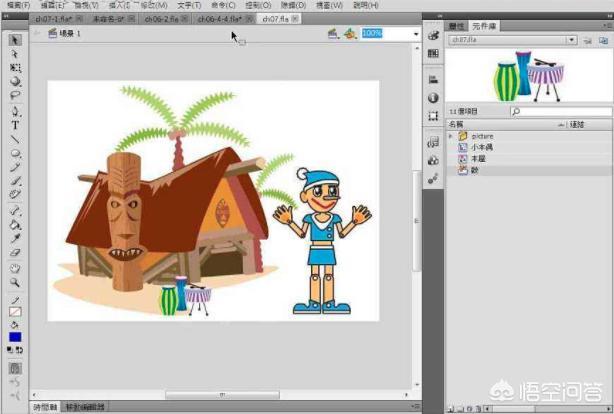The width and height of the screenshot is (614, 414).
Task: Activate the Hand tool
Action: [15, 268]
